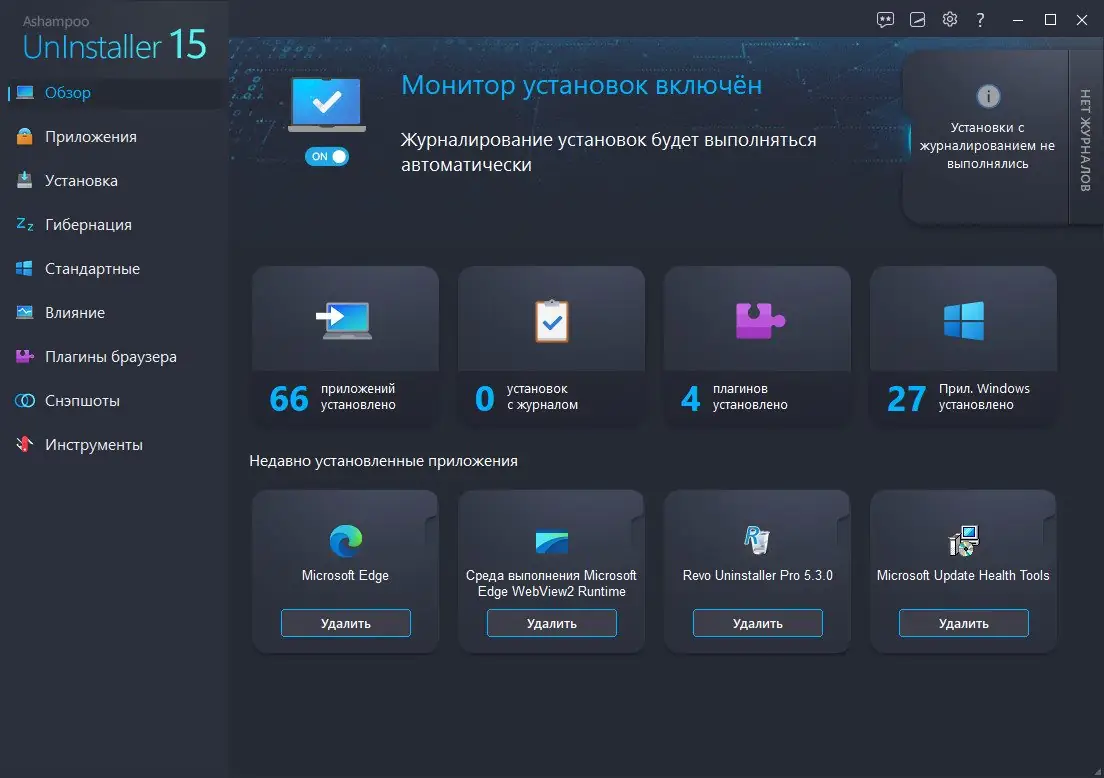Select the Снэпшоты sidebar icon
Screen dimensions: 1104x778
(23, 400)
